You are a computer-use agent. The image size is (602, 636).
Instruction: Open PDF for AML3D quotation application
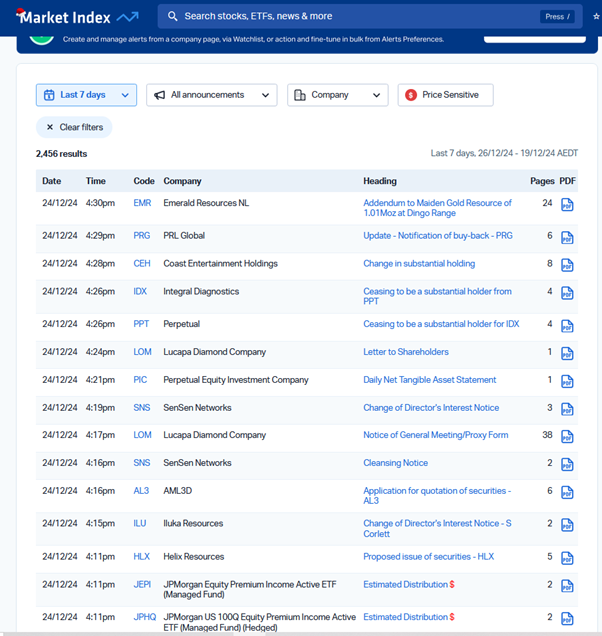click(567, 492)
